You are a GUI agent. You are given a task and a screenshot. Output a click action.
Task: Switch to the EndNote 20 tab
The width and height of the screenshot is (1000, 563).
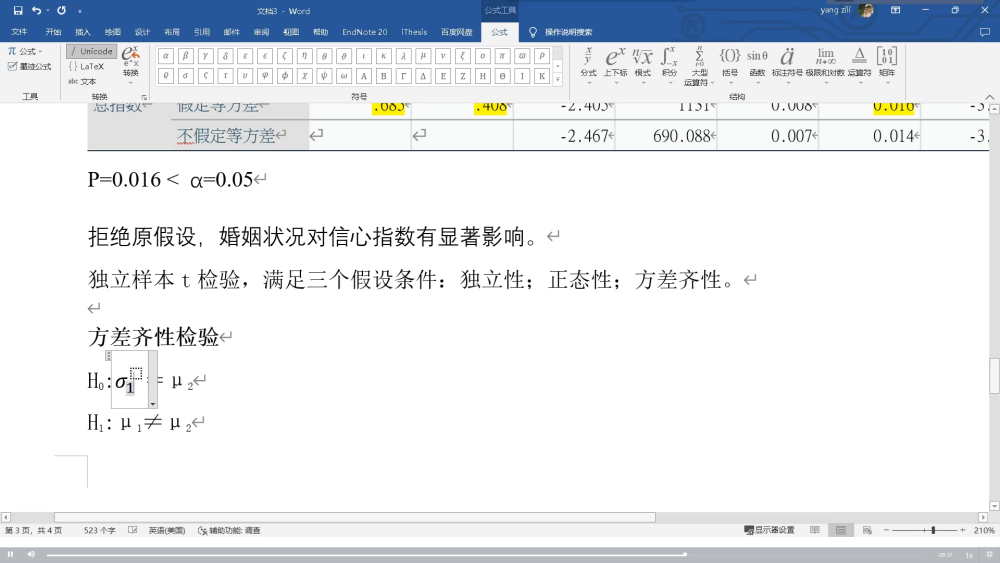[364, 32]
